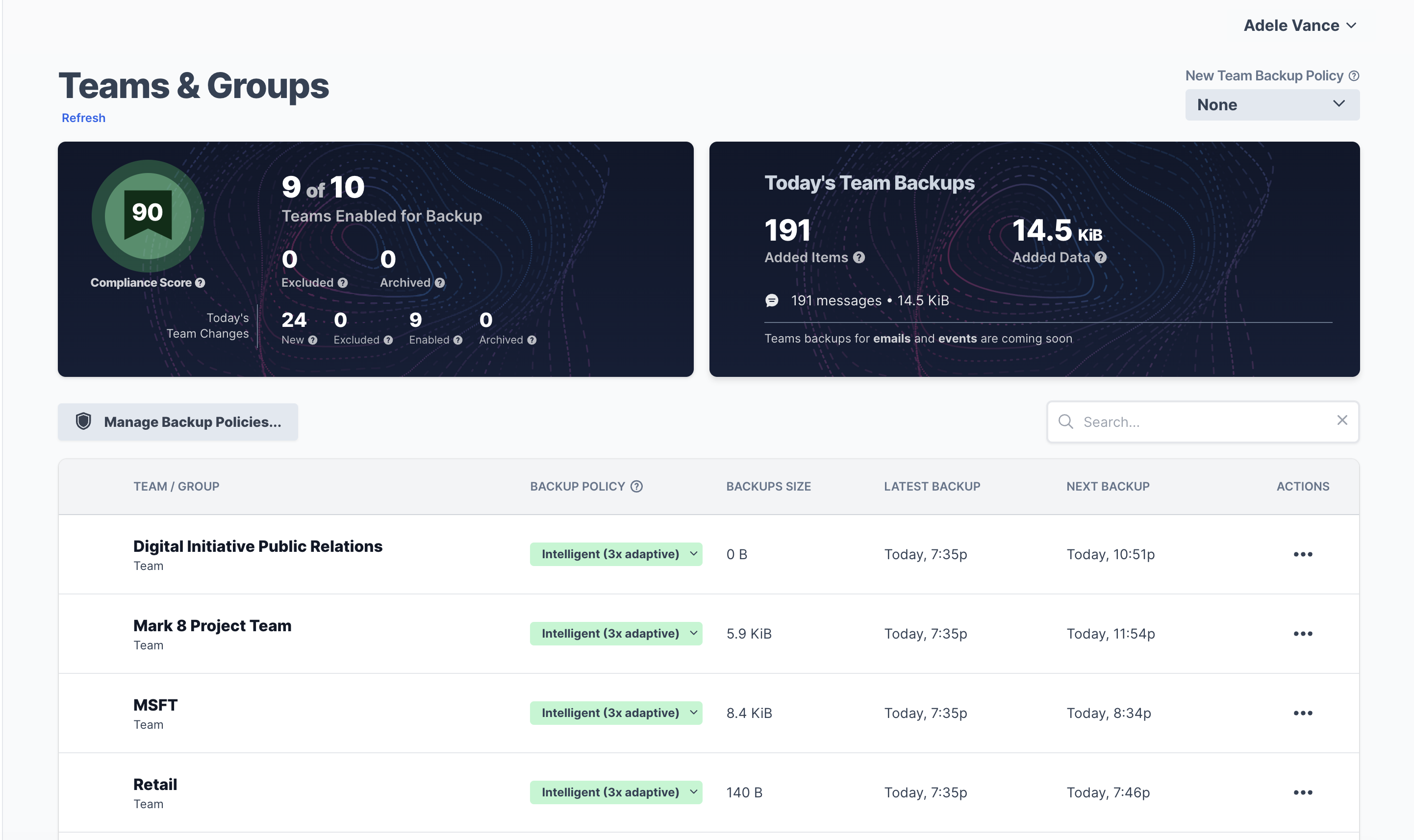Click the three-dot actions menu for Digital Initiative
The image size is (1414, 840).
(1303, 554)
